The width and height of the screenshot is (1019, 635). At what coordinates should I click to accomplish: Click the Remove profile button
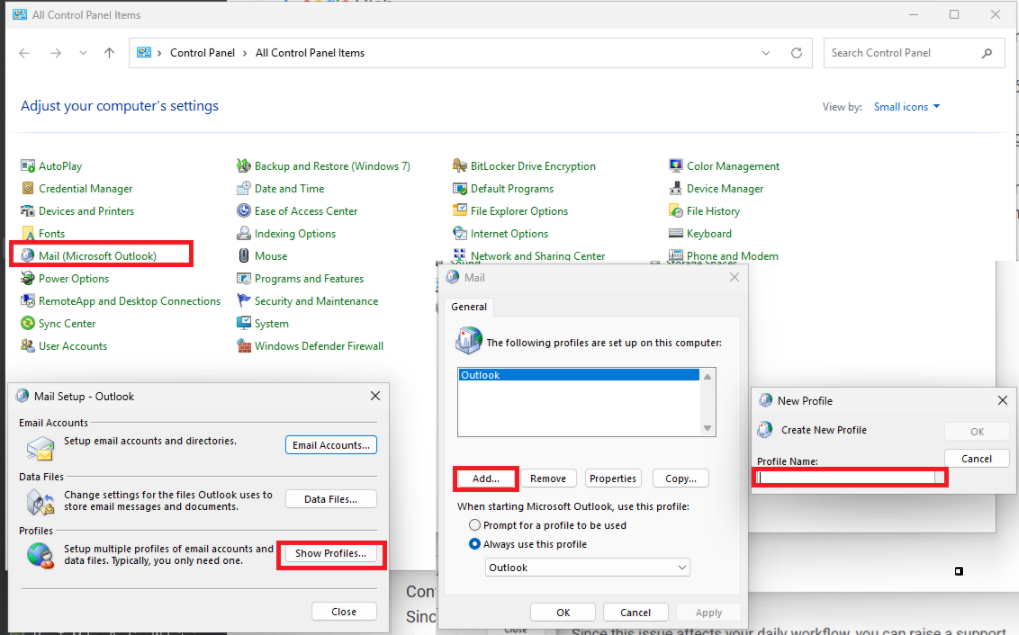tap(548, 478)
